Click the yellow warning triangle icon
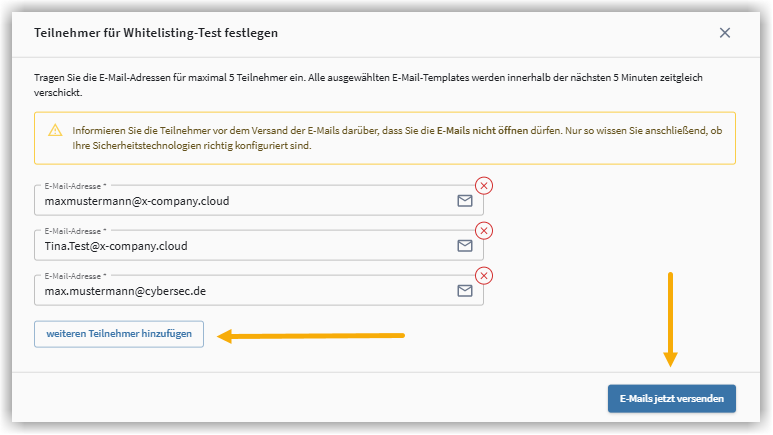This screenshot has height=435, width=773. click(x=55, y=130)
